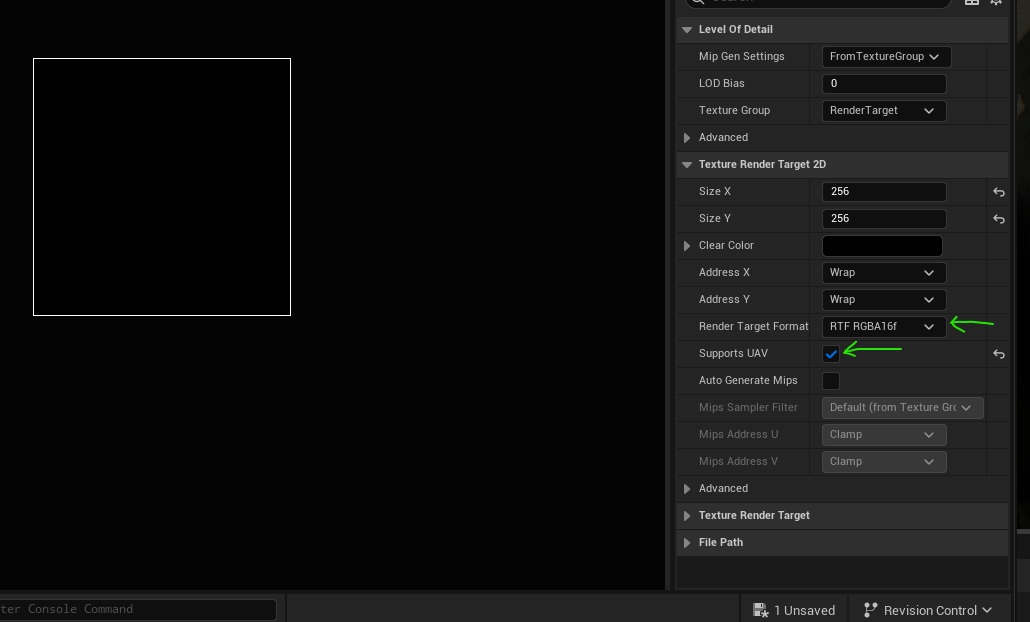
Task: Focus the Console Command input
Action: 137,610
